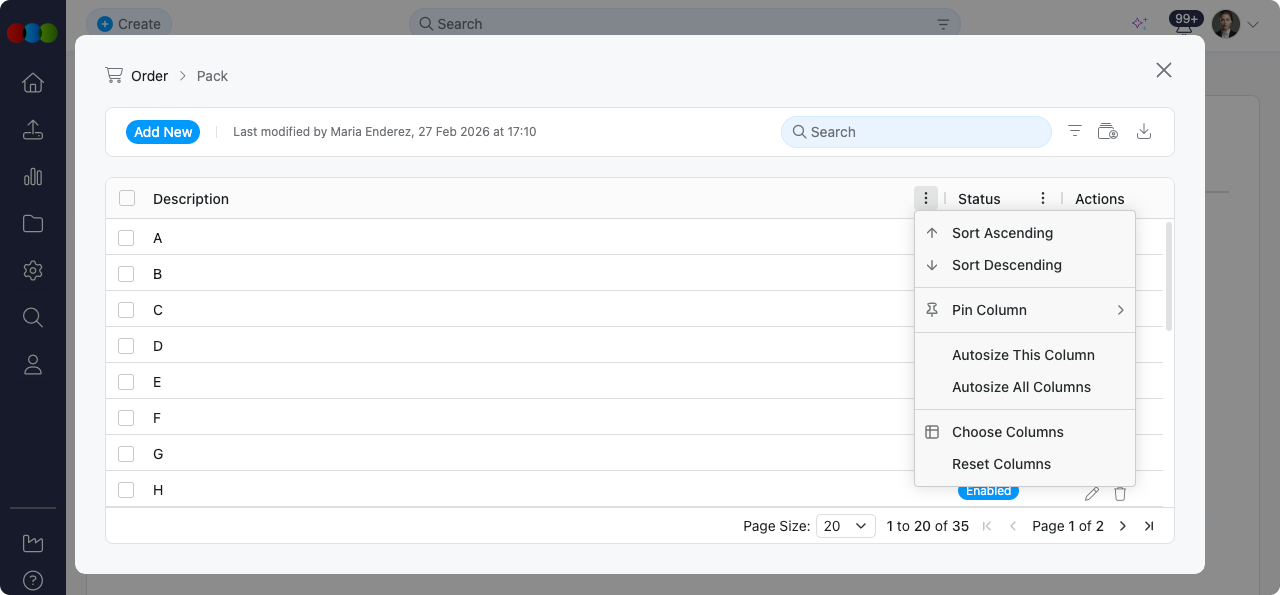Check the select-all checkbox in the header
The image size is (1280, 595).
126,197
